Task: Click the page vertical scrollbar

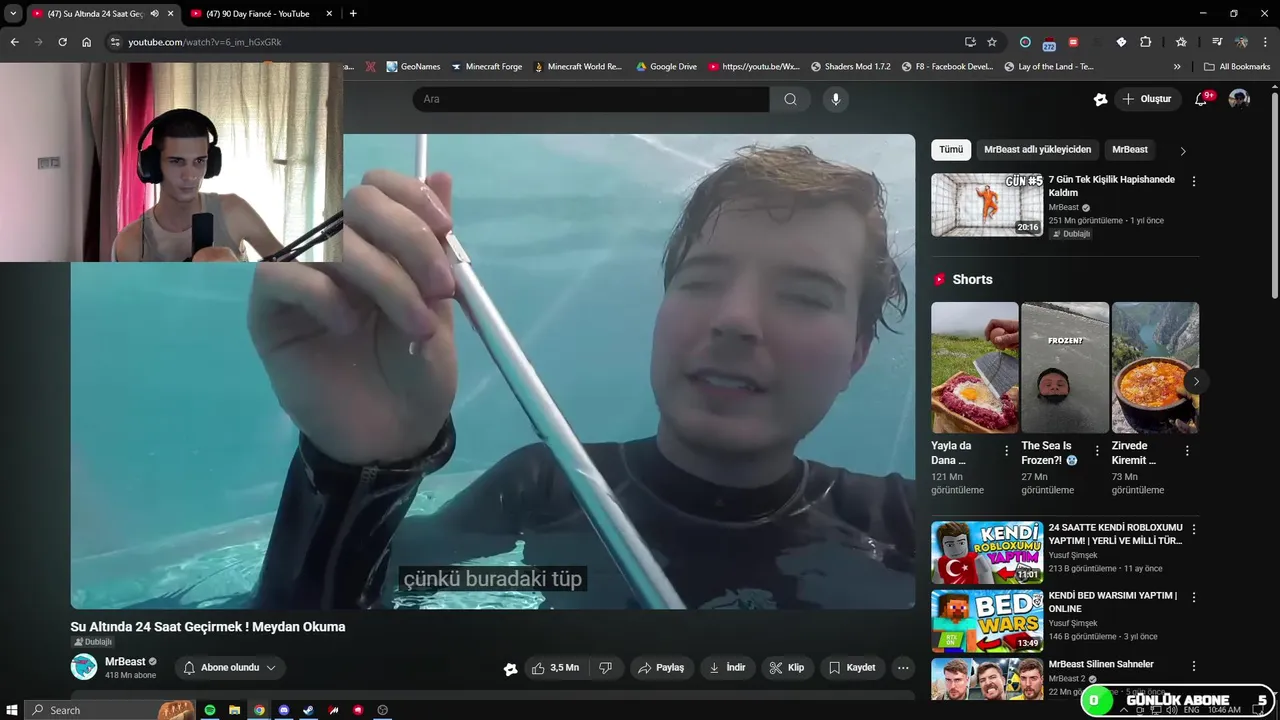Action: 1274,195
